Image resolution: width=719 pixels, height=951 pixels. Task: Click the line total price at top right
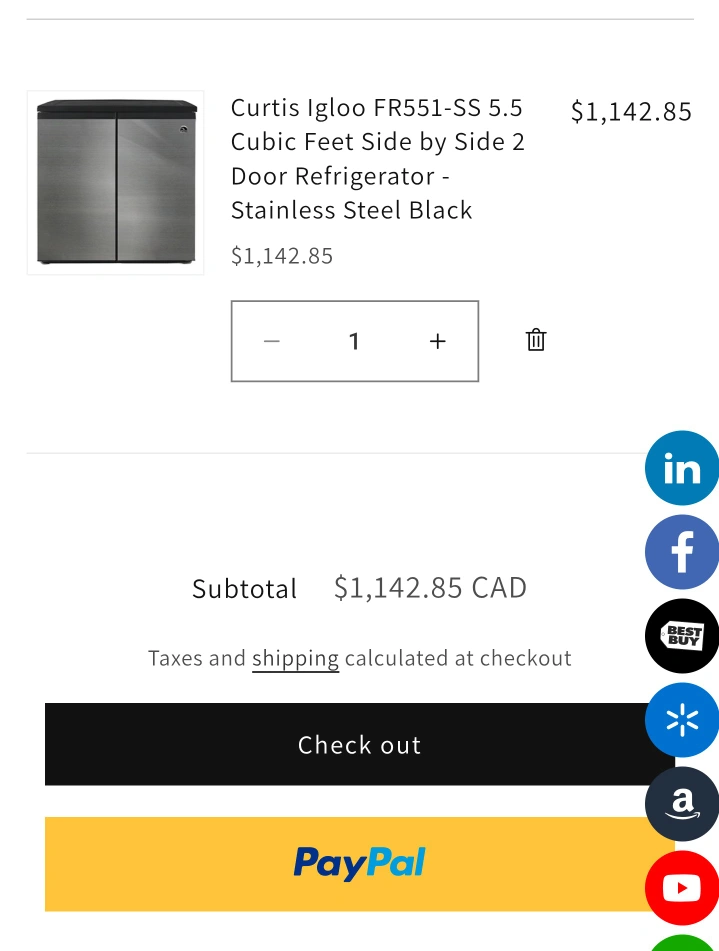click(x=631, y=111)
